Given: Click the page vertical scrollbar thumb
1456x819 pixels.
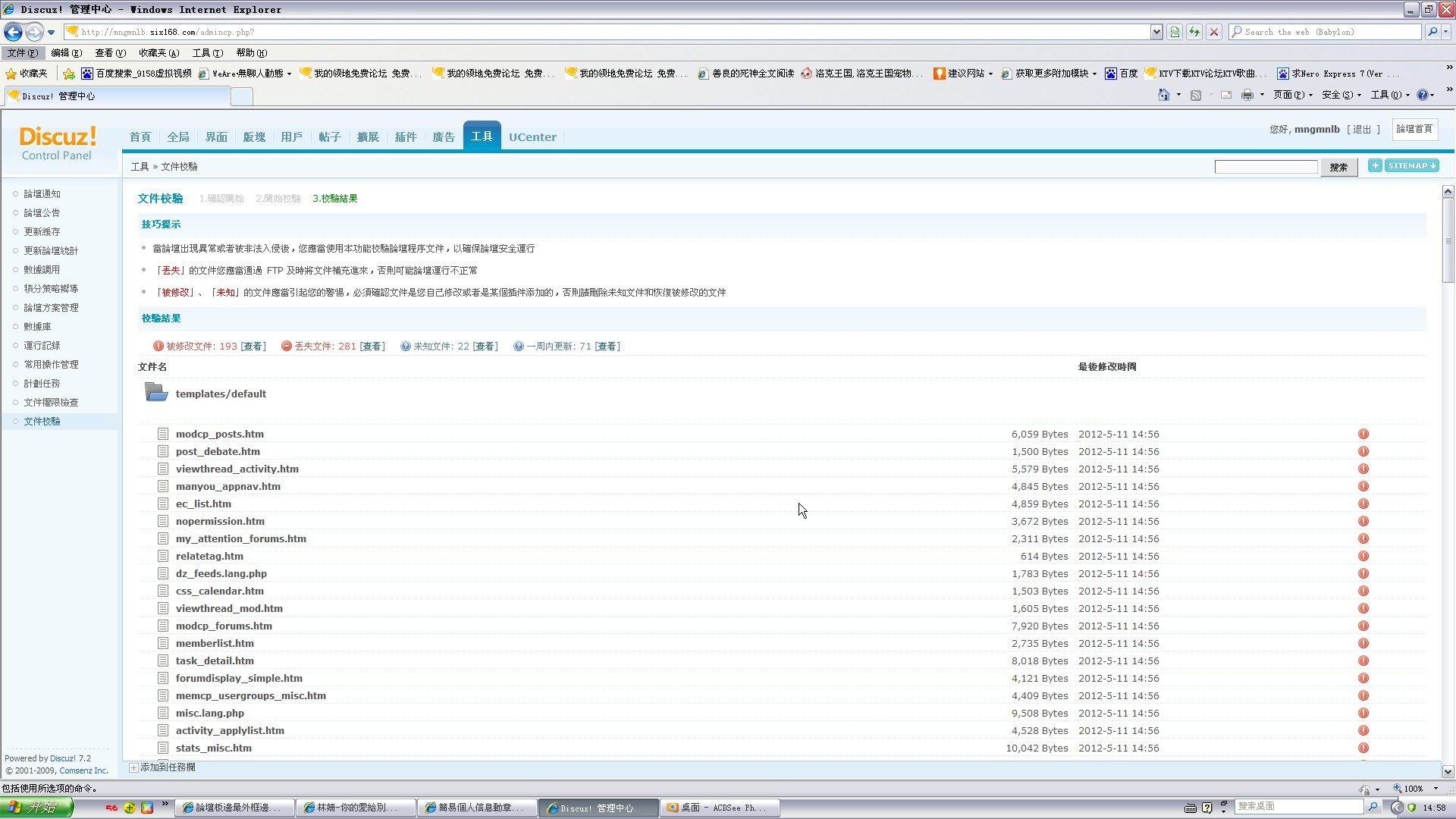Looking at the screenshot, I should pos(1448,241).
